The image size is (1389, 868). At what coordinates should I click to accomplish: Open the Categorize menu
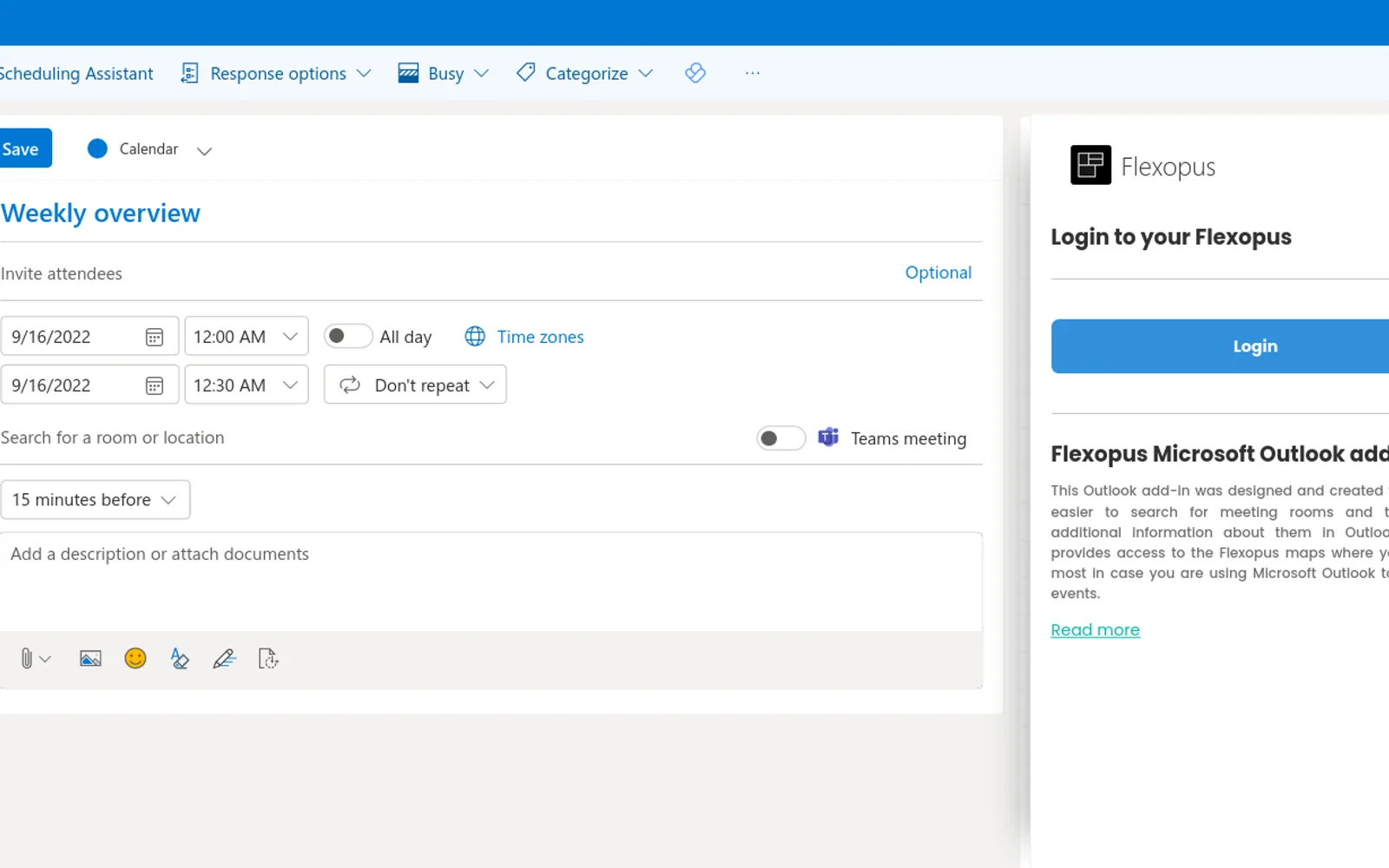tap(584, 74)
